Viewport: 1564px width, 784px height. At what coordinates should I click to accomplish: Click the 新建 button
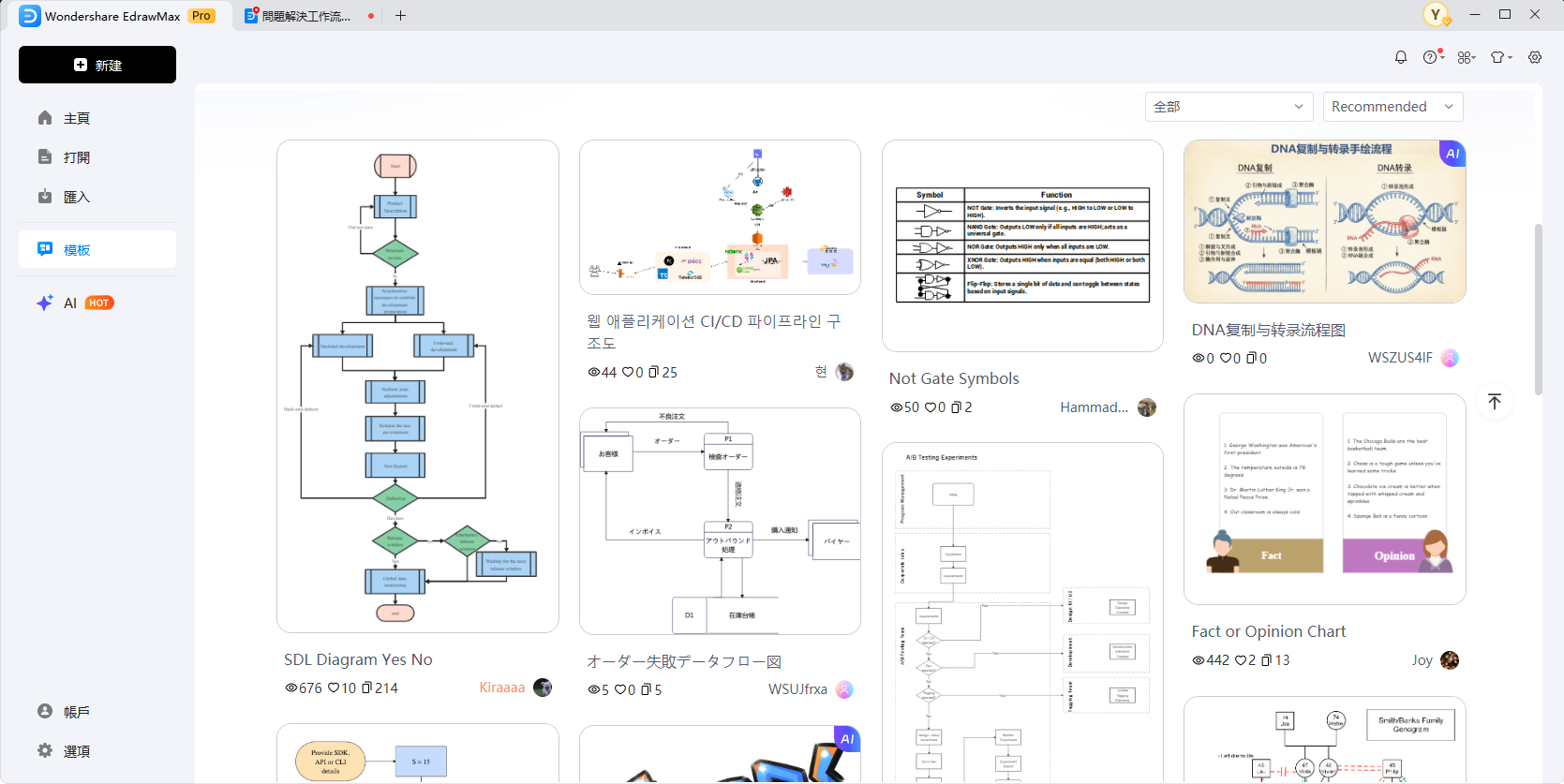click(x=97, y=65)
